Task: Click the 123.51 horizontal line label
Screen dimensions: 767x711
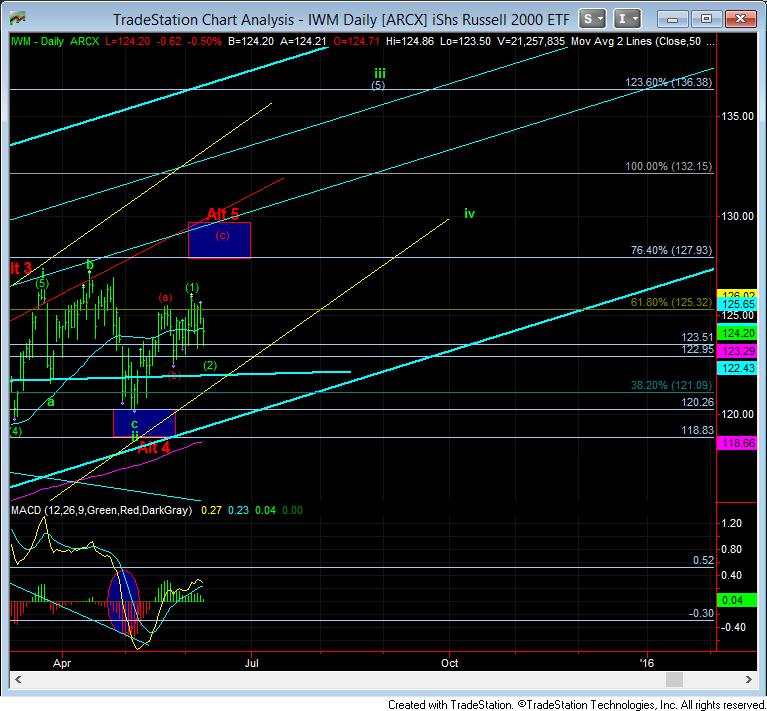Action: 698,337
